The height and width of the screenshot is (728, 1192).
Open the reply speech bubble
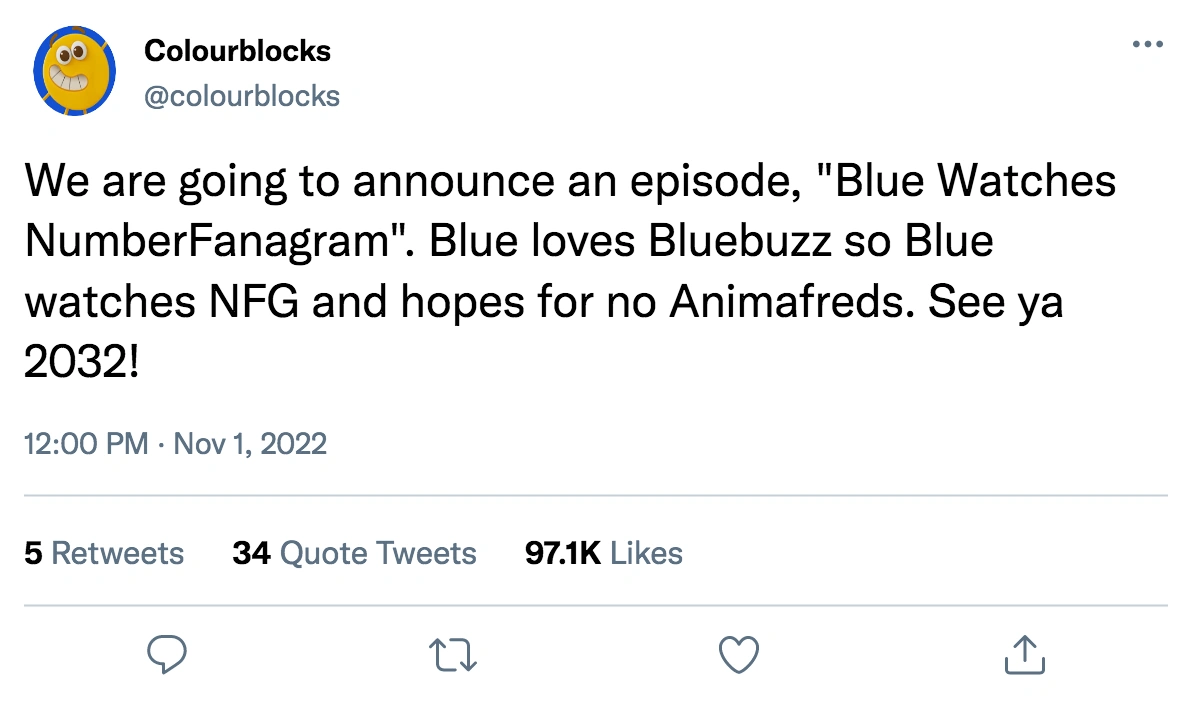point(167,655)
